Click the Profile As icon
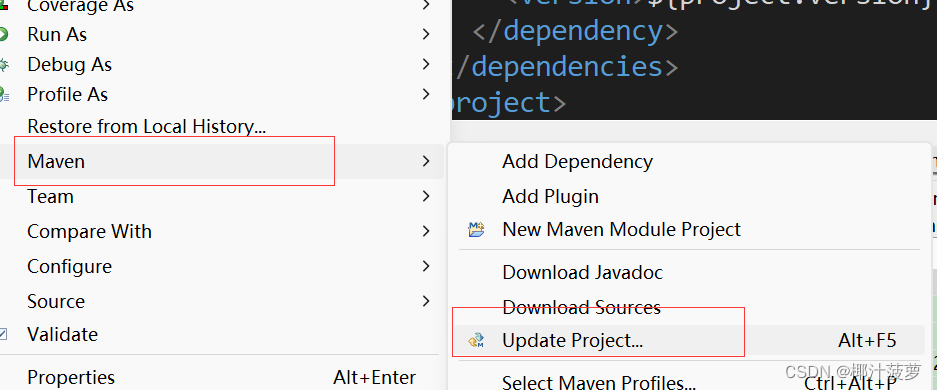 [4, 94]
